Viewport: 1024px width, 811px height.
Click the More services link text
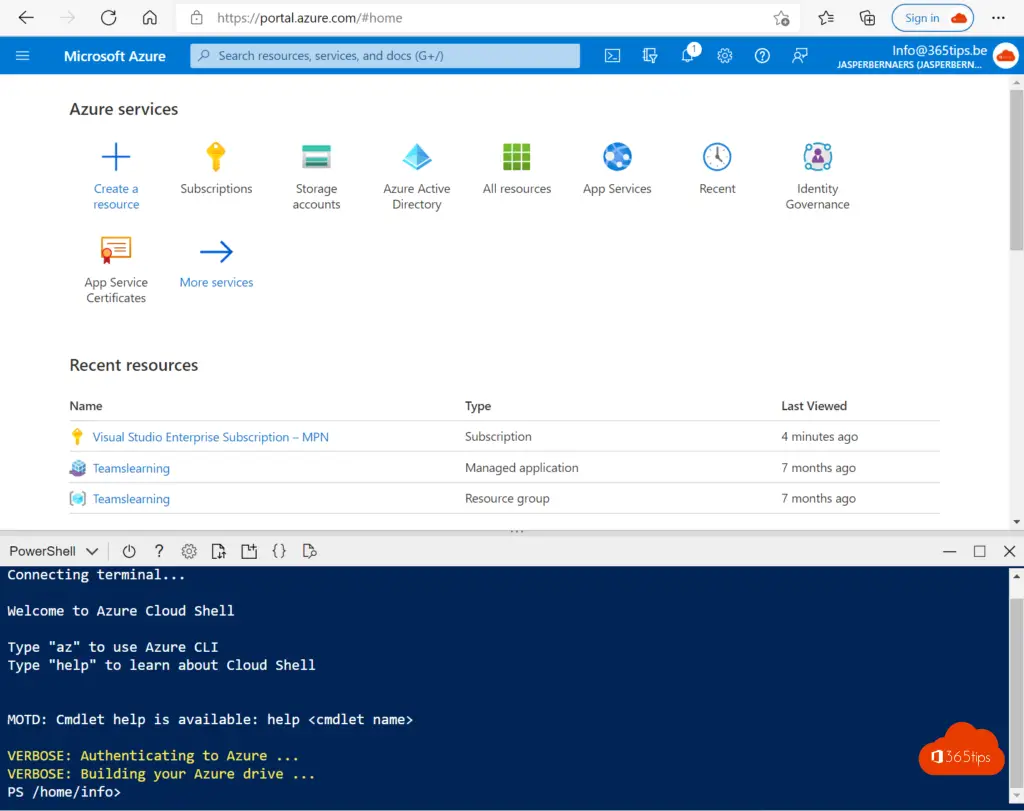point(216,283)
